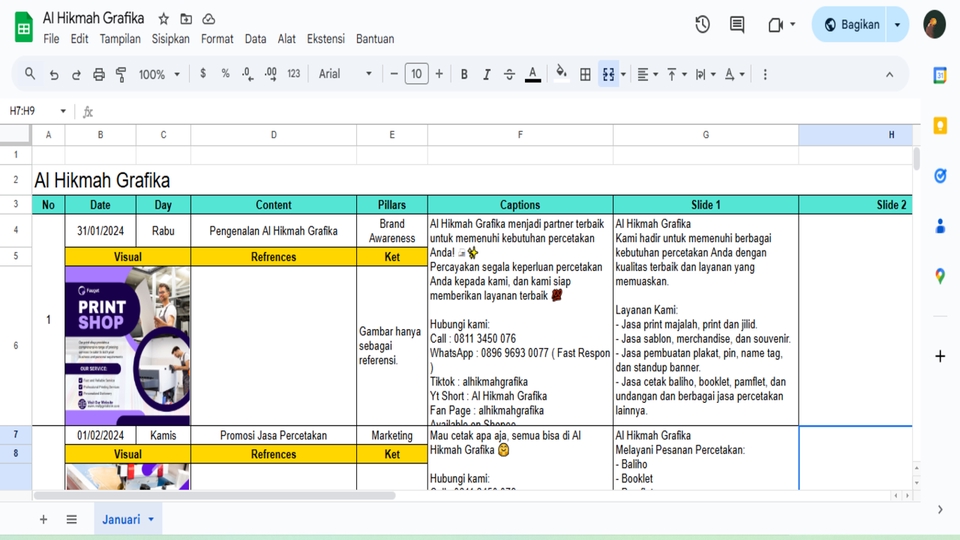Undo the last action

click(x=54, y=75)
